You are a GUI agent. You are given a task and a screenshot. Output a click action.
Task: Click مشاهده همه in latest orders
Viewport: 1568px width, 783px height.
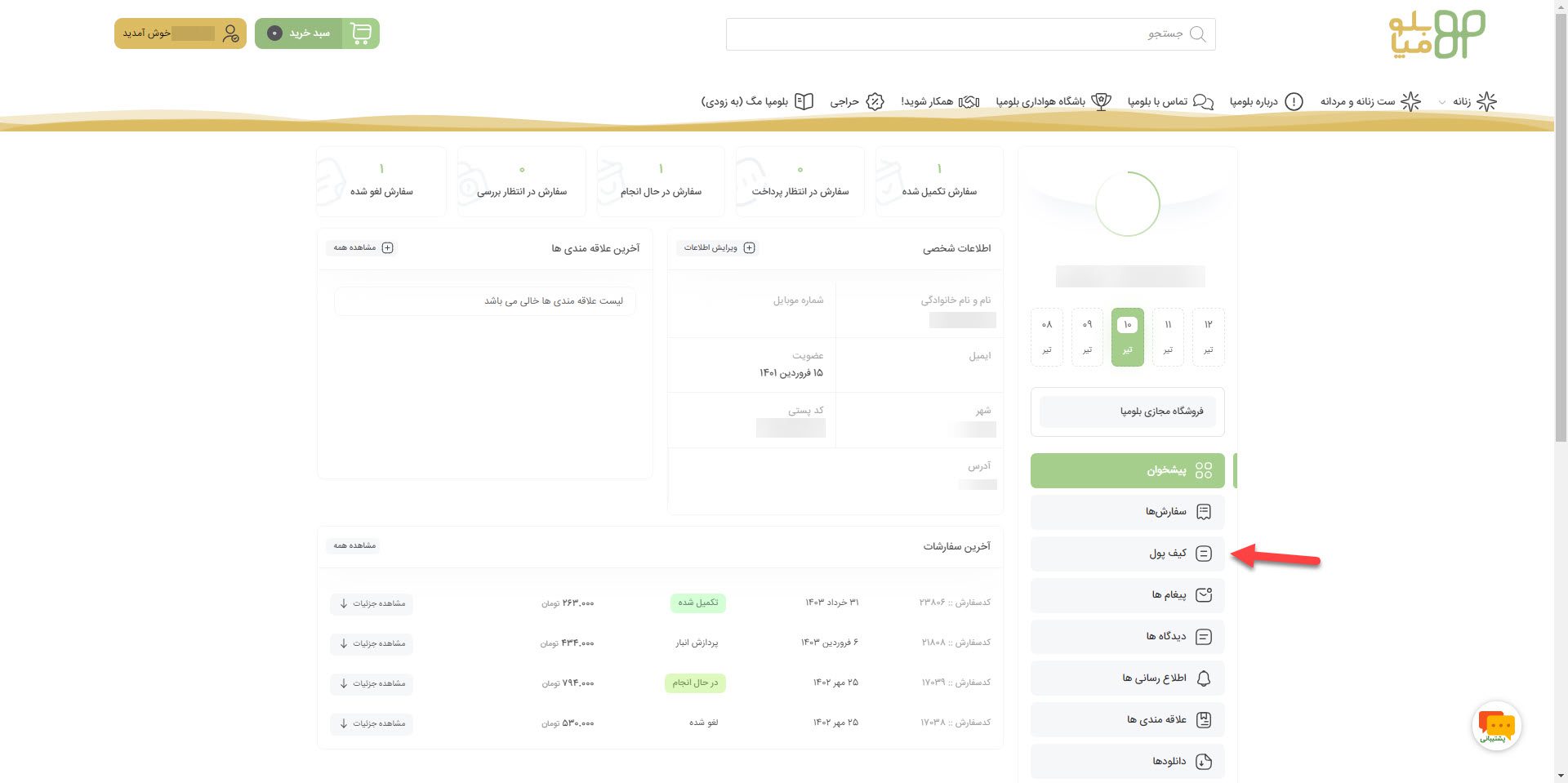click(x=354, y=545)
